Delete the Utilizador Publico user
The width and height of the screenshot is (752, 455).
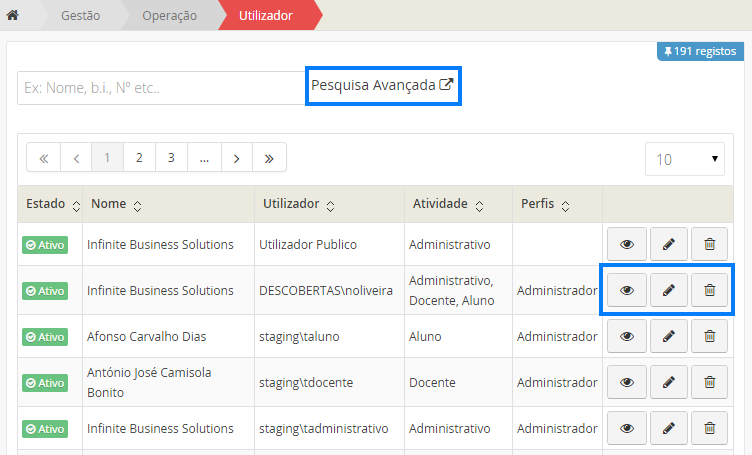[710, 244]
